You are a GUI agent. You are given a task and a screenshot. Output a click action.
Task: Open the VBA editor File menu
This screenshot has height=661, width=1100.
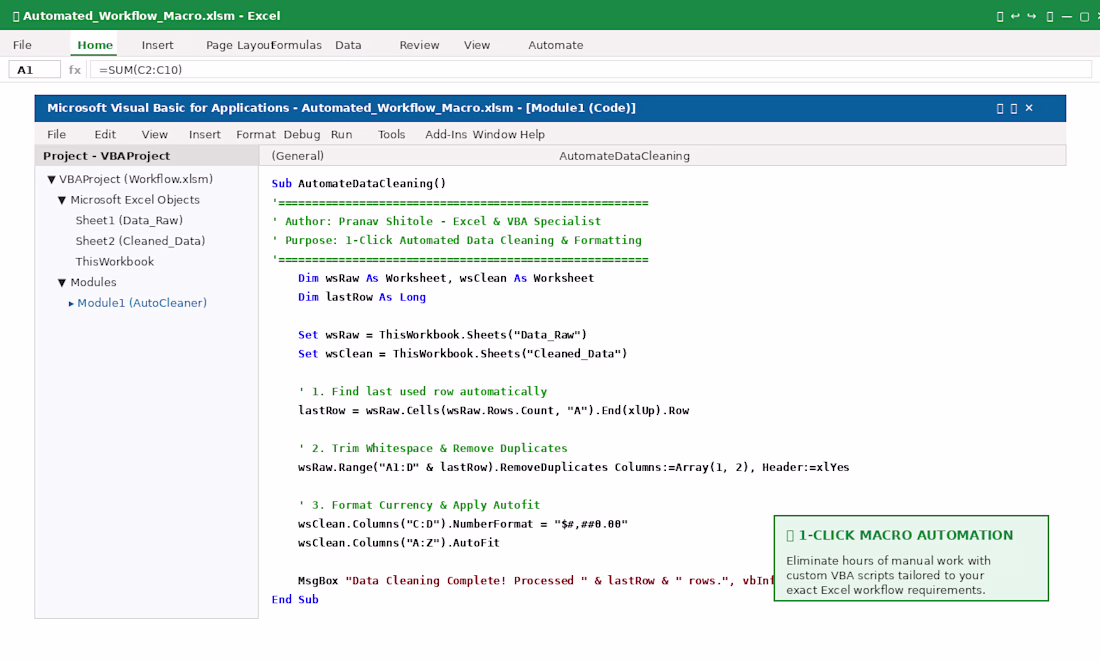(57, 134)
